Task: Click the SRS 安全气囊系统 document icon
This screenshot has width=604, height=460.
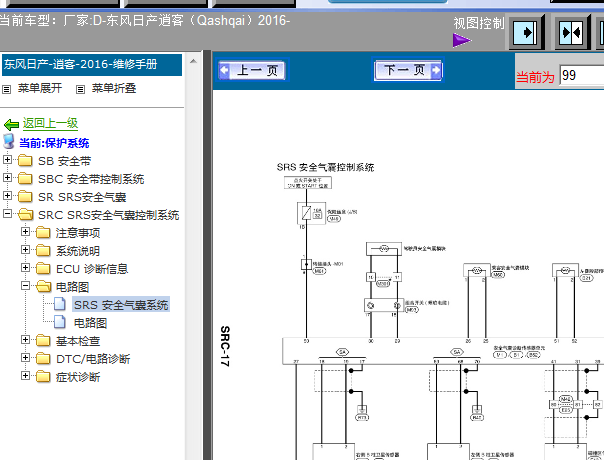Action: pyautogui.click(x=60, y=304)
